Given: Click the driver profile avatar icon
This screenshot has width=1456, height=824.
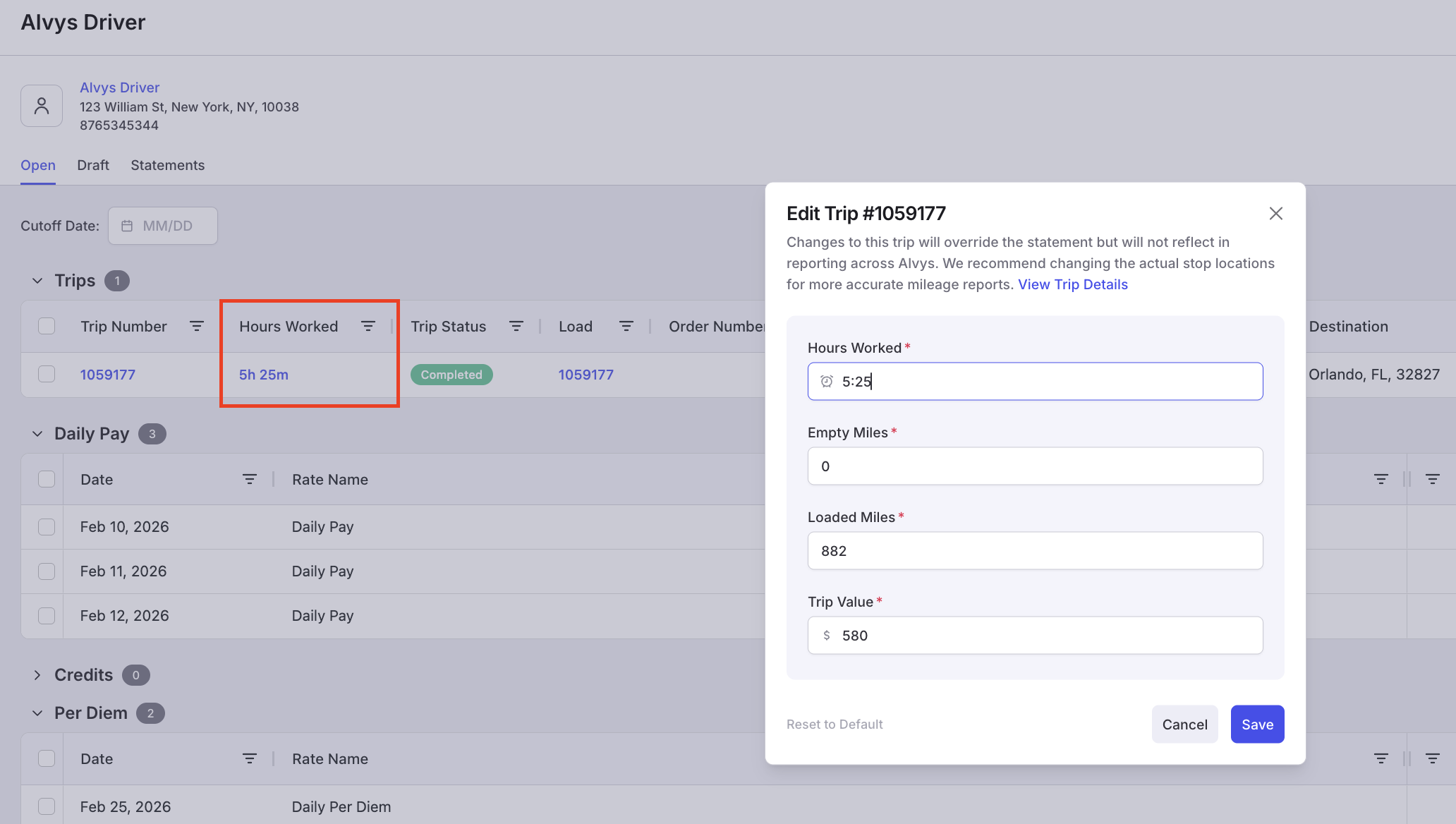Looking at the screenshot, I should (42, 106).
